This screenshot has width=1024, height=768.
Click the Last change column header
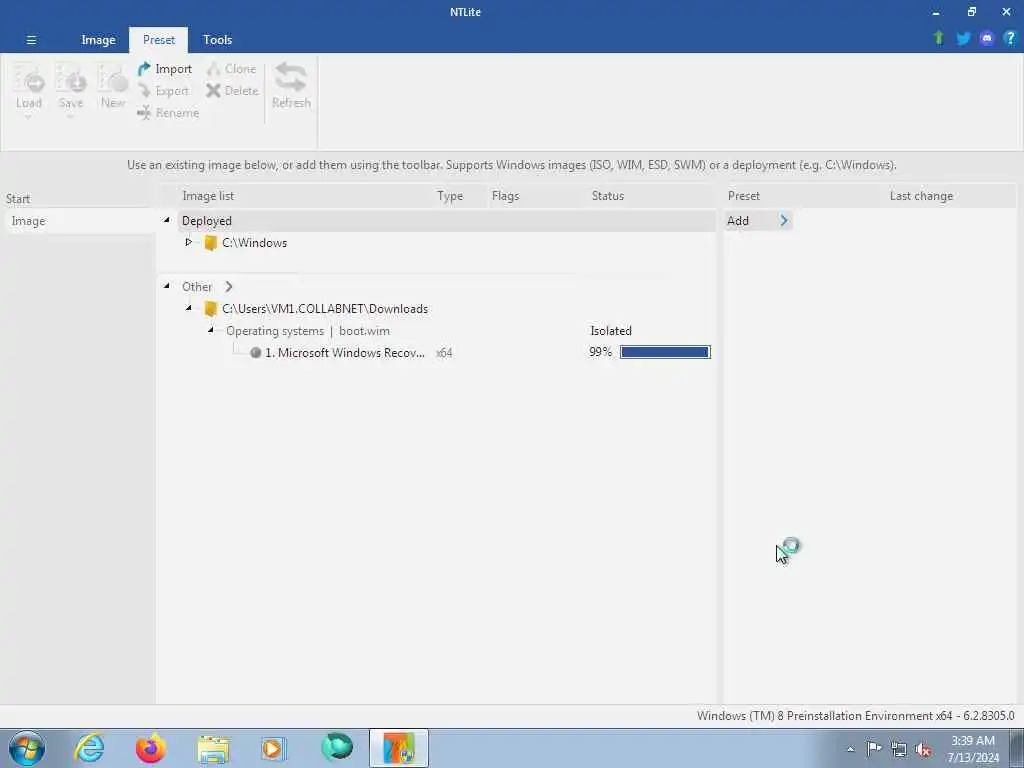coord(921,196)
